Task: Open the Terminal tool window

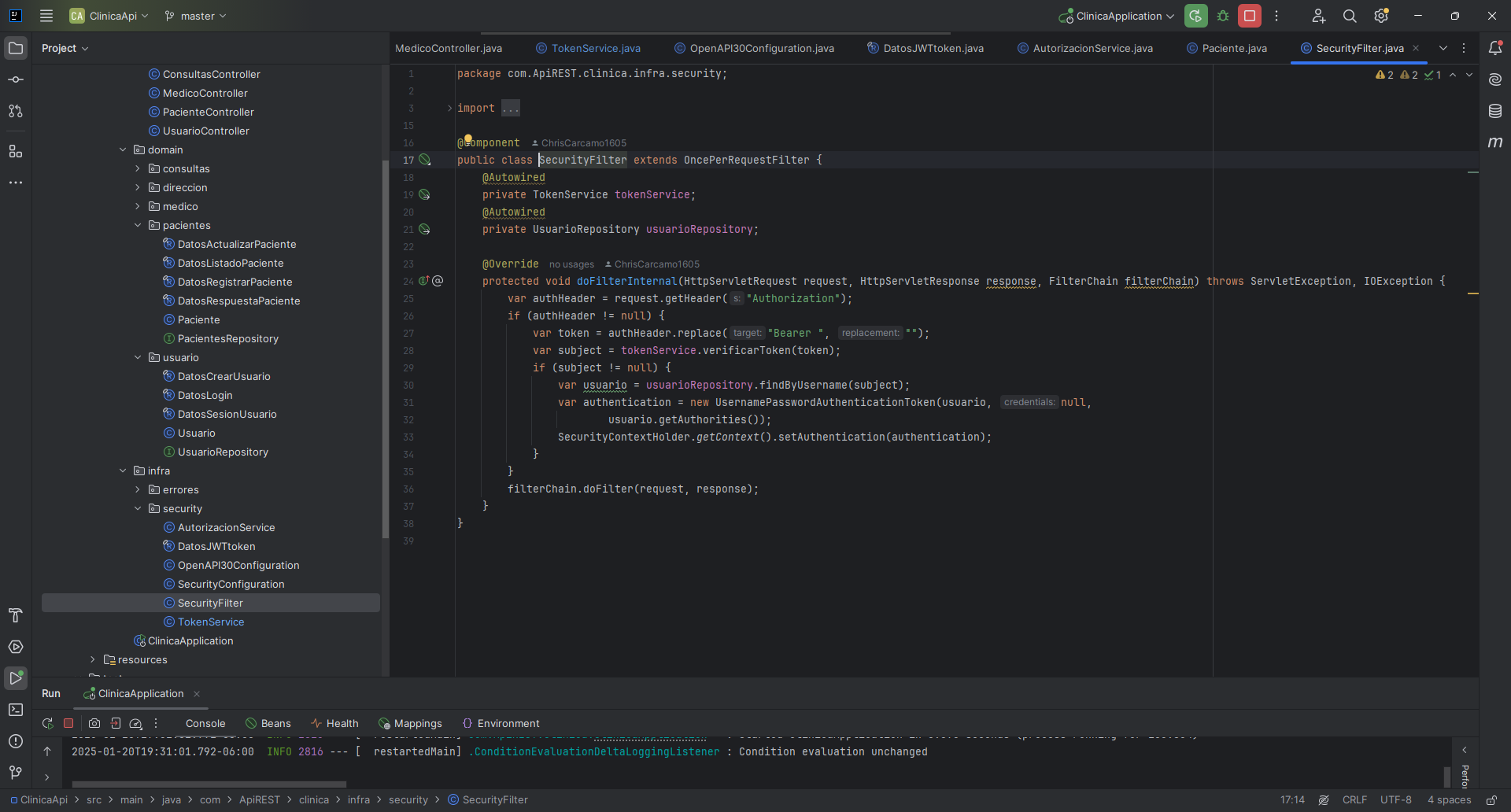Action: click(16, 710)
